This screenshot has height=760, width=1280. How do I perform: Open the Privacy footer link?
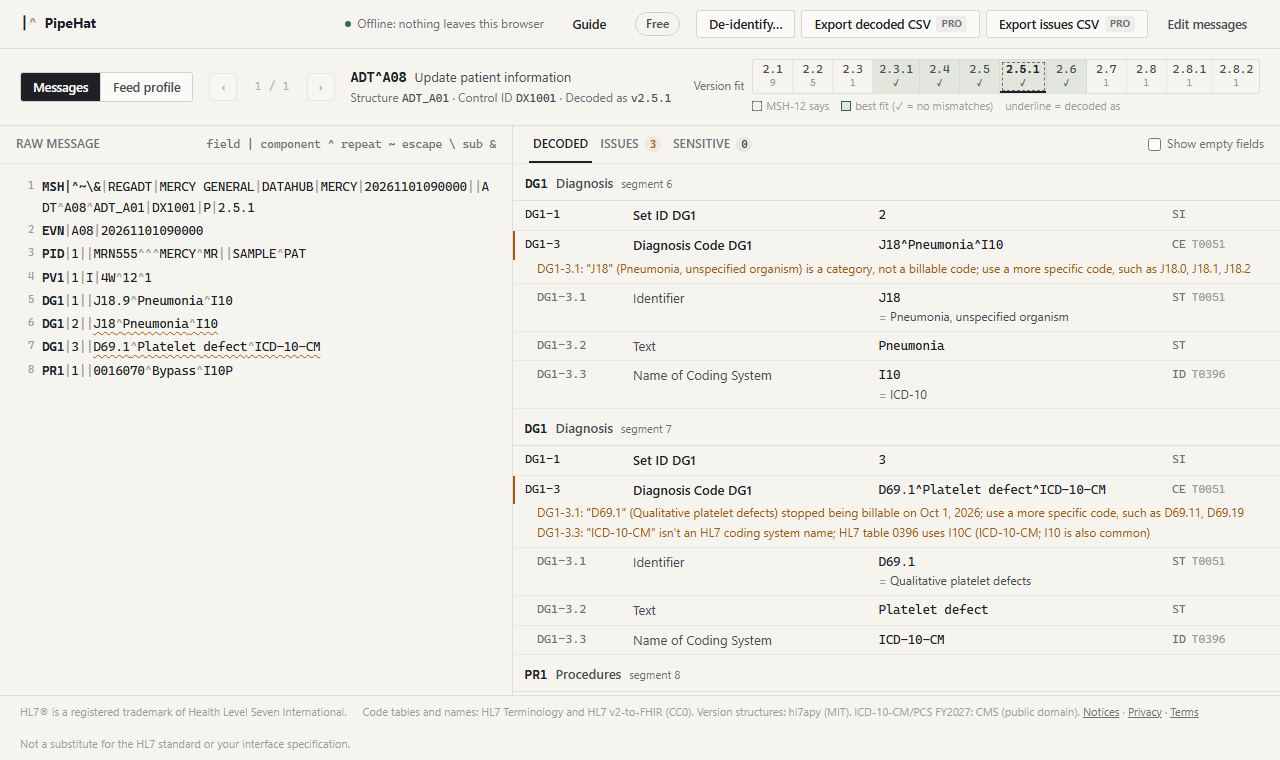(1145, 712)
